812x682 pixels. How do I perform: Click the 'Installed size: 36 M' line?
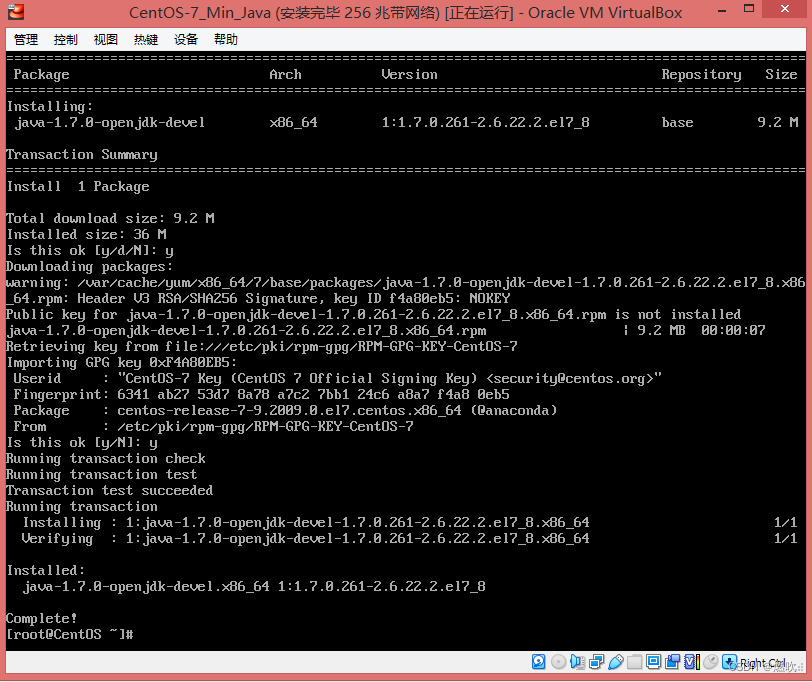[86, 234]
